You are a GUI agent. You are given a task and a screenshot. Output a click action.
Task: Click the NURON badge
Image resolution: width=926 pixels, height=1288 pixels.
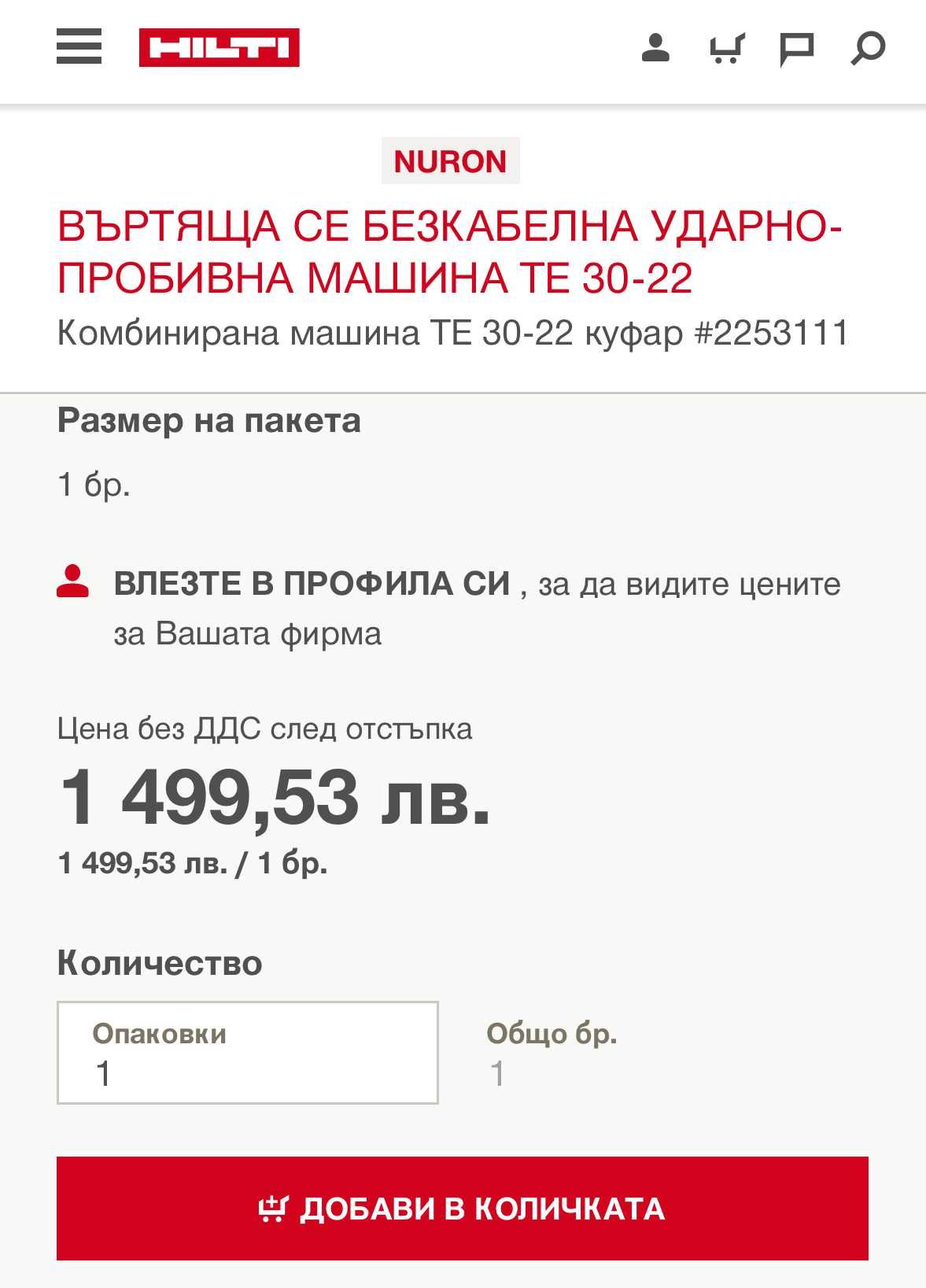[450, 161]
